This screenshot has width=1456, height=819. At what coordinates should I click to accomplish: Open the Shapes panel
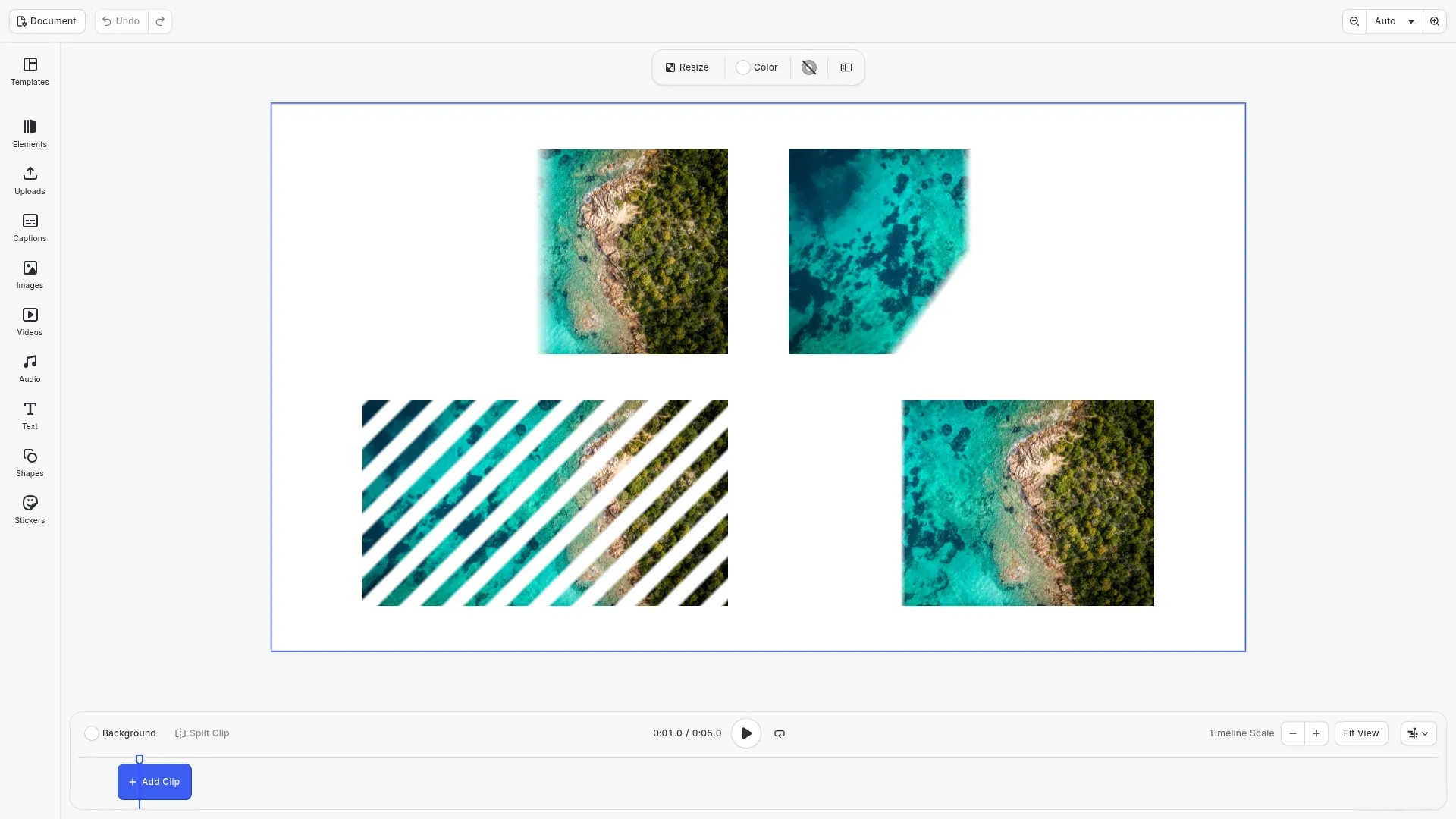[30, 463]
